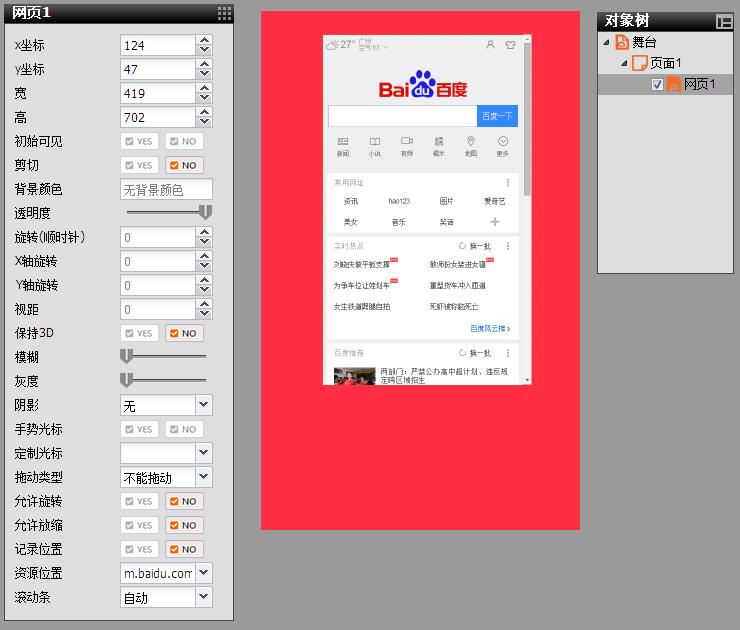
Task: Open the 小说 book icon in the Baidu page
Action: (x=375, y=142)
